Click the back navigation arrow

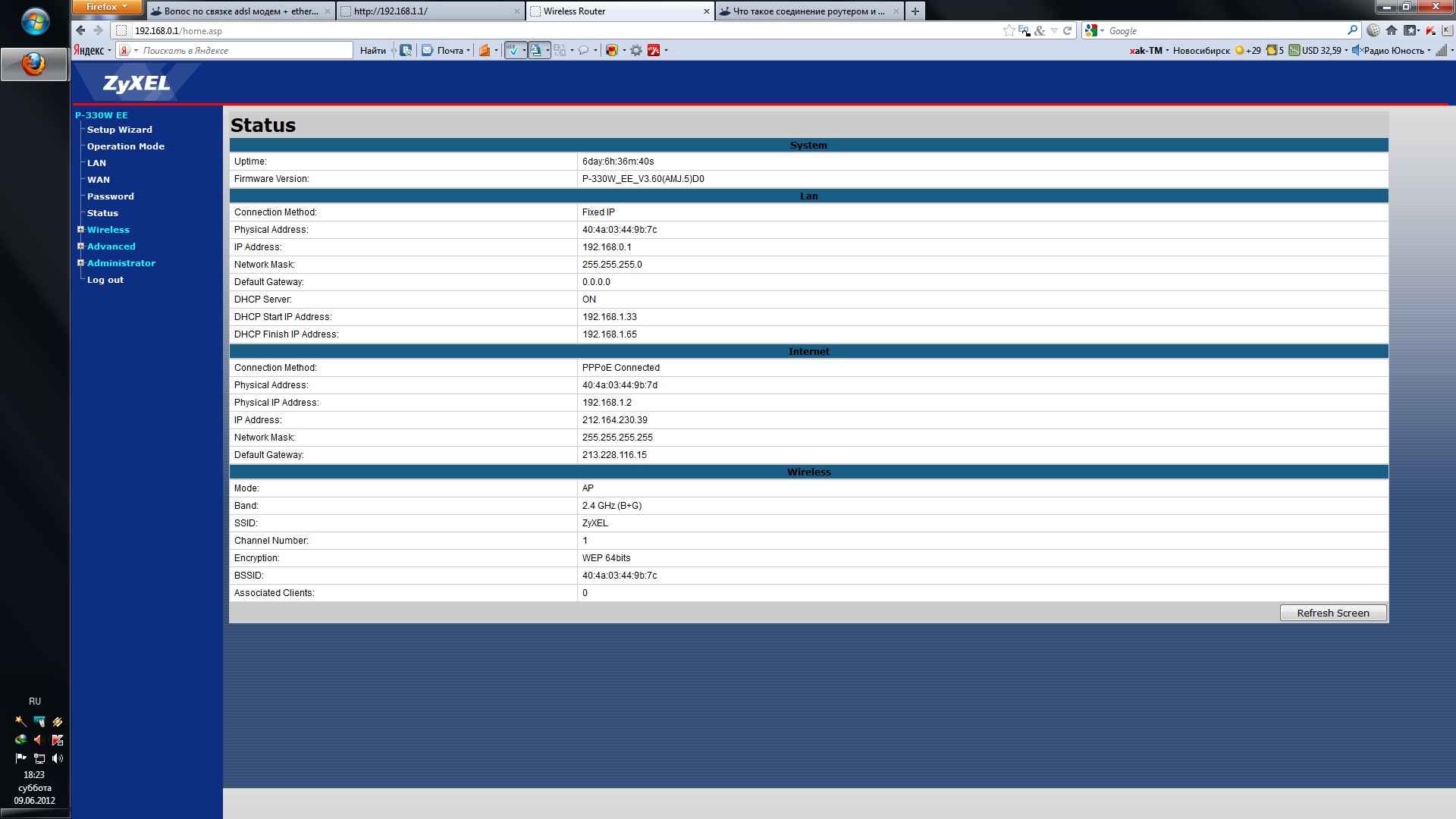tap(80, 31)
